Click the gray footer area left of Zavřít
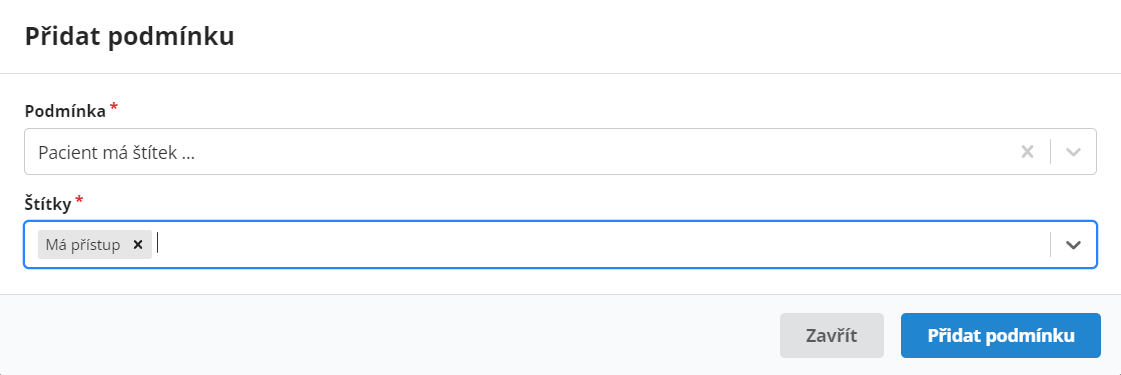Viewport: 1121px width, 375px height. [x=390, y=335]
